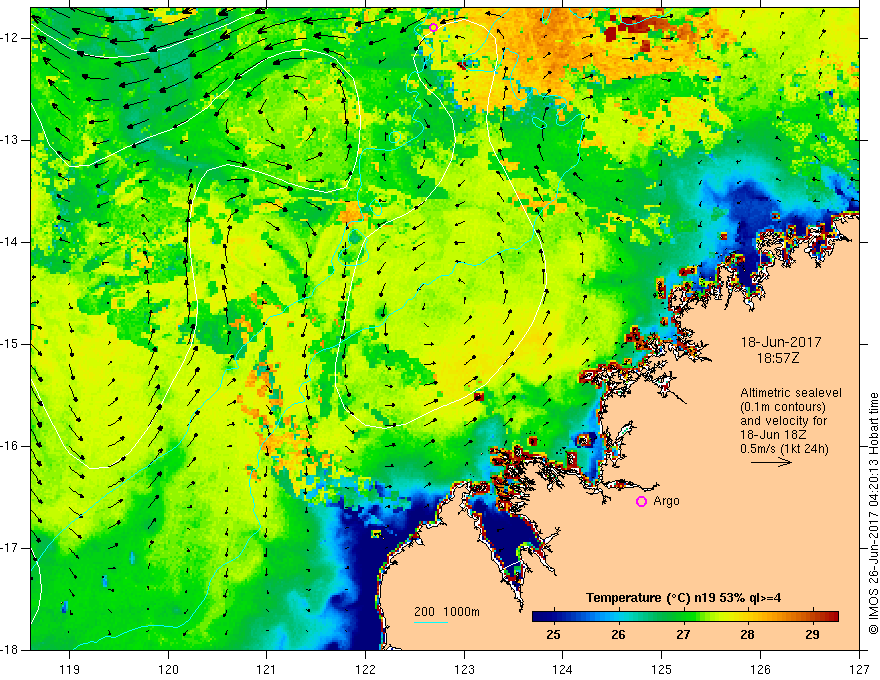The width and height of the screenshot is (880, 680).
Task: Click the "18-Jun 18Z" caption line
Action: (776, 435)
